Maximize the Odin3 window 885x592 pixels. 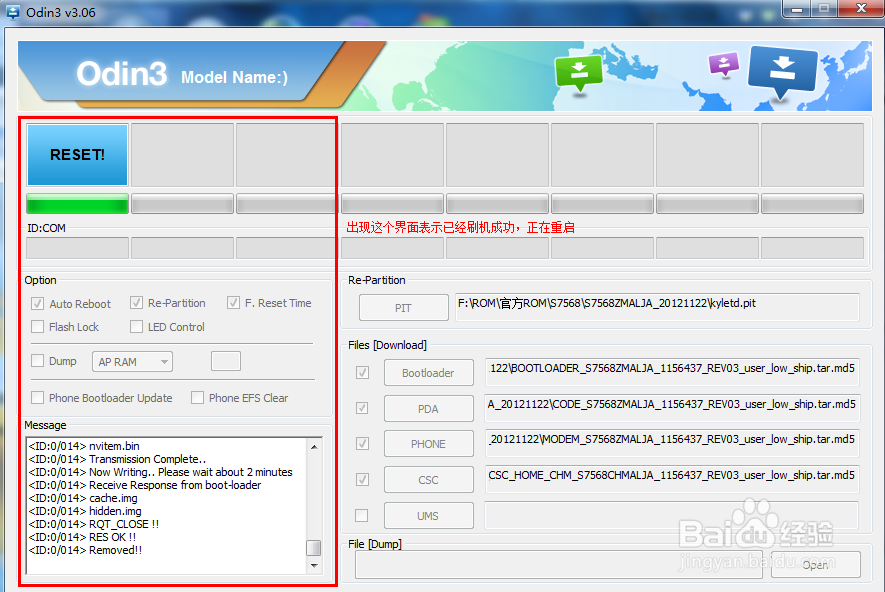[825, 9]
